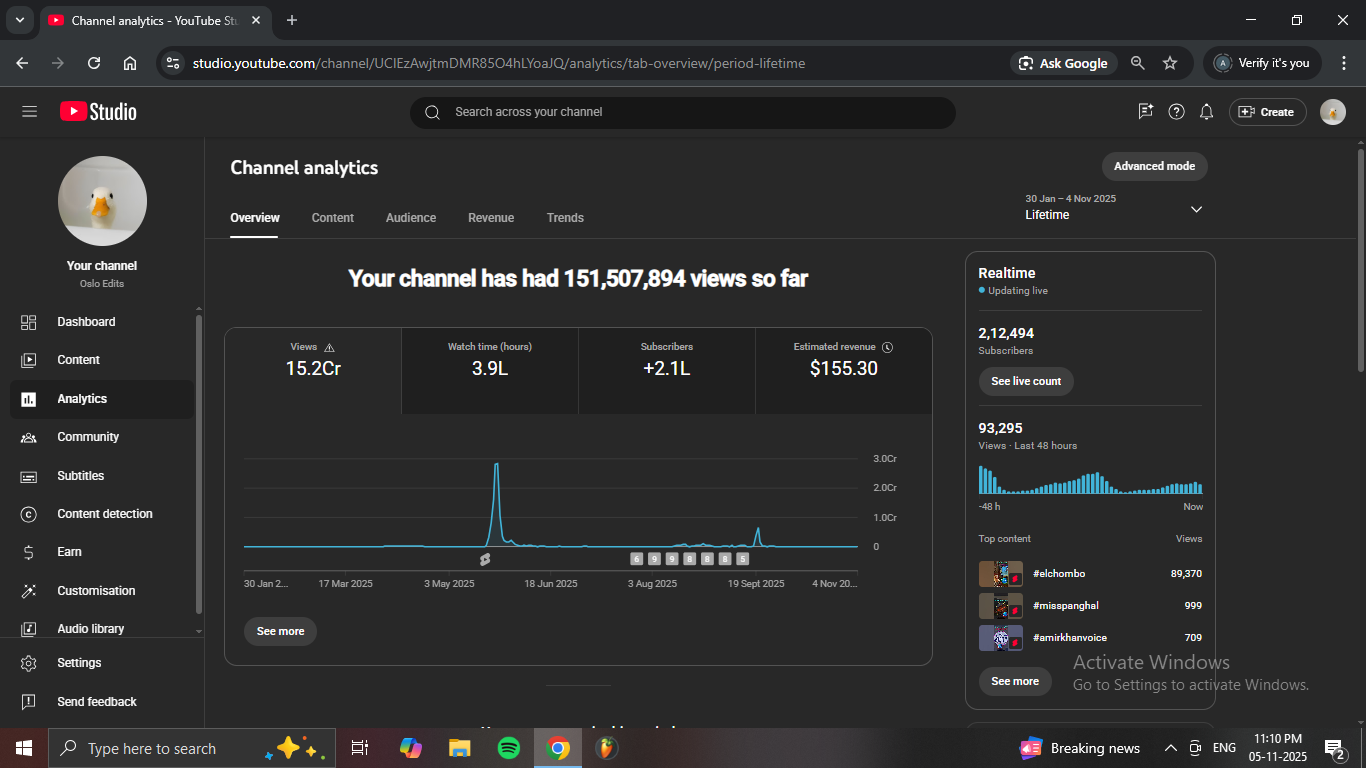Screen dimensions: 1366x768
Task: Open Audio library from sidebar
Action: [90, 629]
